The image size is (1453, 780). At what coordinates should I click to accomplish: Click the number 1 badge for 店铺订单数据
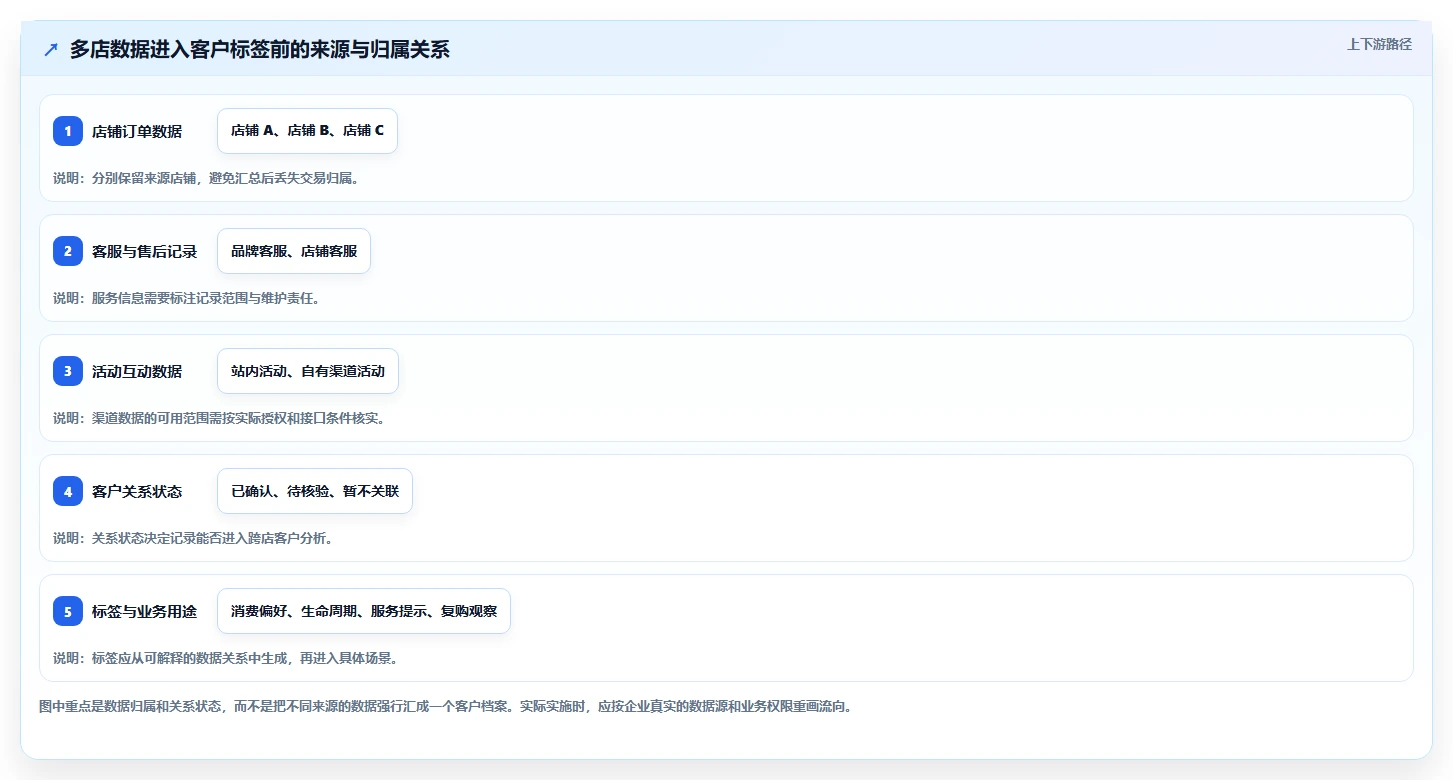click(x=68, y=131)
